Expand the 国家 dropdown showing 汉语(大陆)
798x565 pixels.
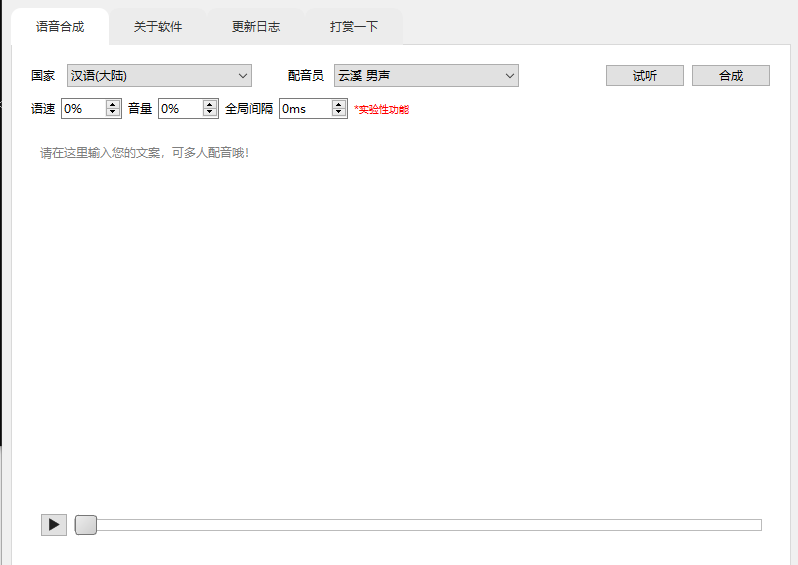[x=159, y=76]
